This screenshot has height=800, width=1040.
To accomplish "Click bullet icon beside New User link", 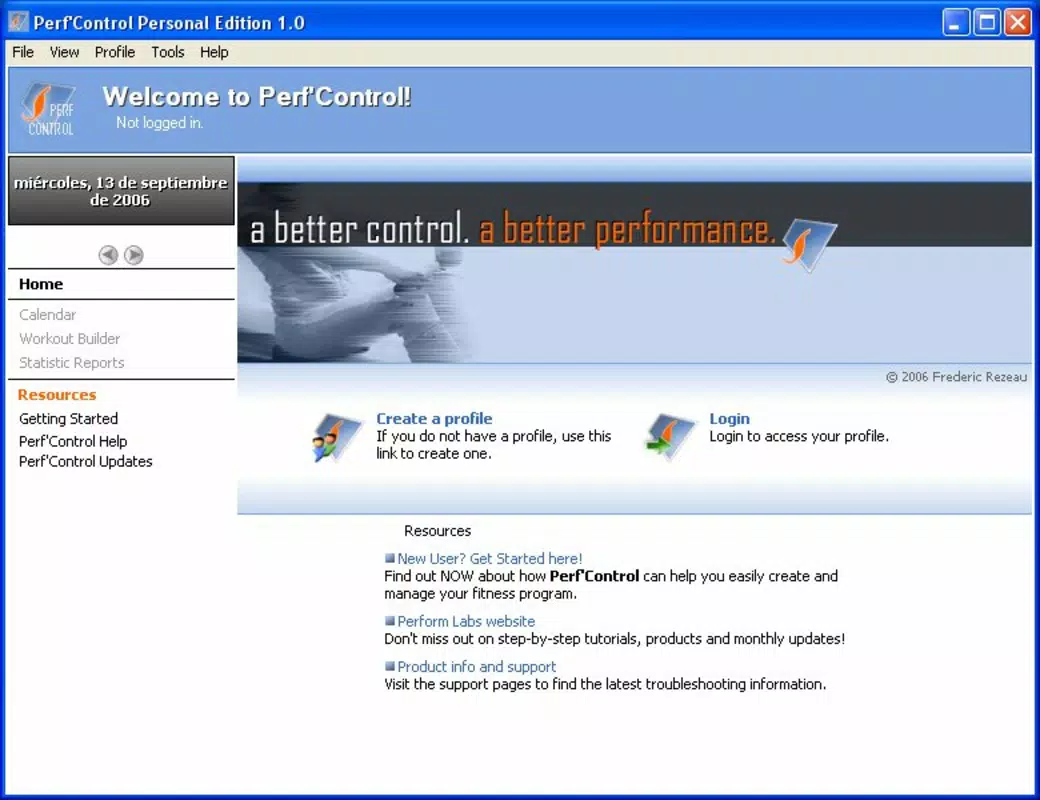I will click(390, 558).
